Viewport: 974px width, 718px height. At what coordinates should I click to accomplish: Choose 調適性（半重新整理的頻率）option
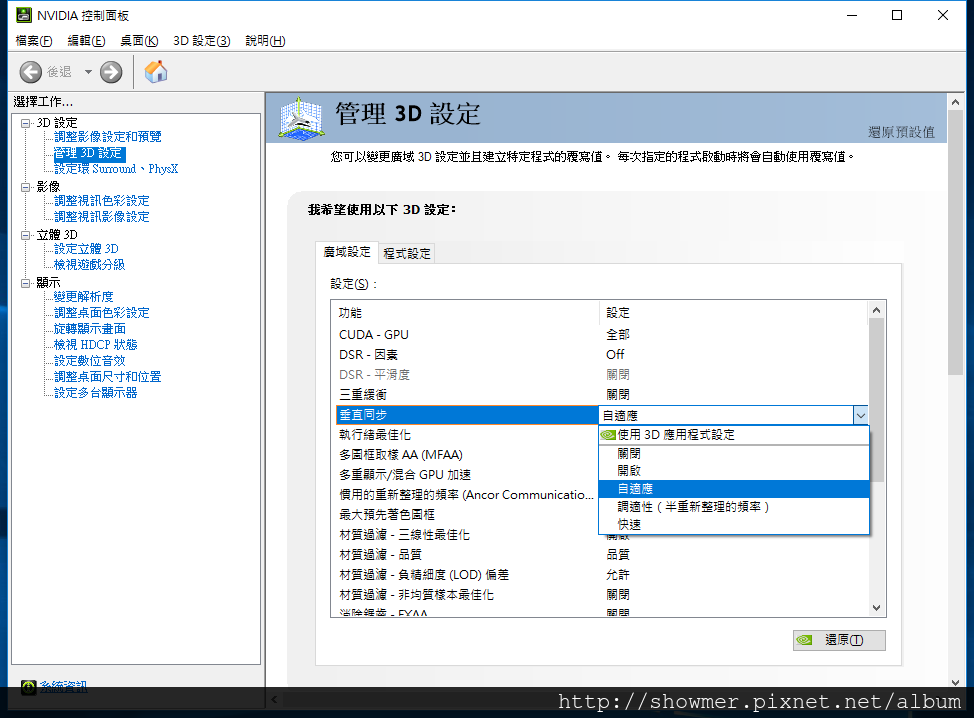(x=734, y=507)
